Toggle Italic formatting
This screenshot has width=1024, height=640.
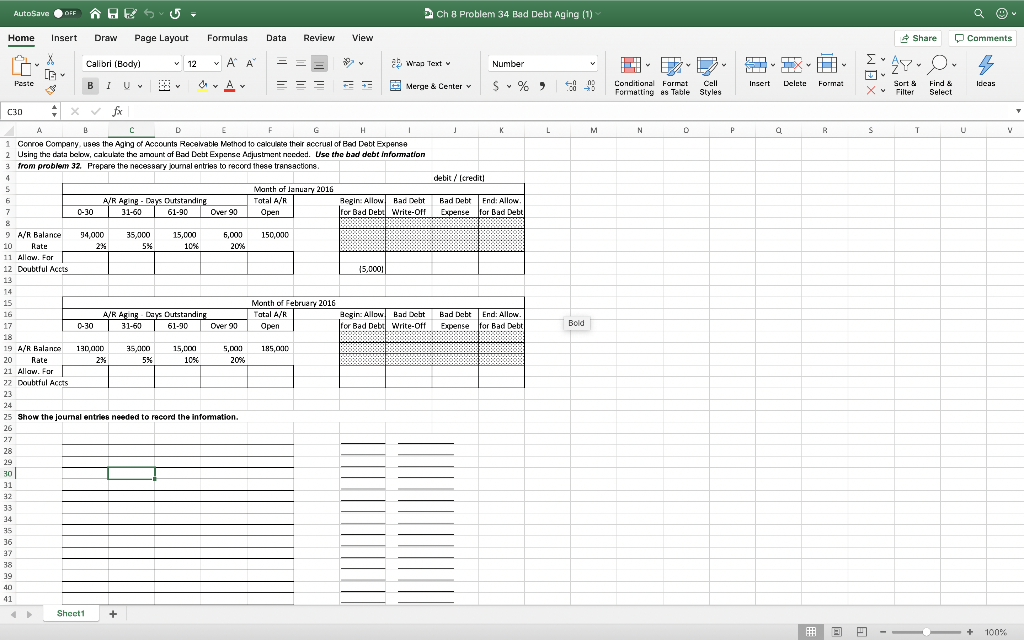pyautogui.click(x=108, y=86)
